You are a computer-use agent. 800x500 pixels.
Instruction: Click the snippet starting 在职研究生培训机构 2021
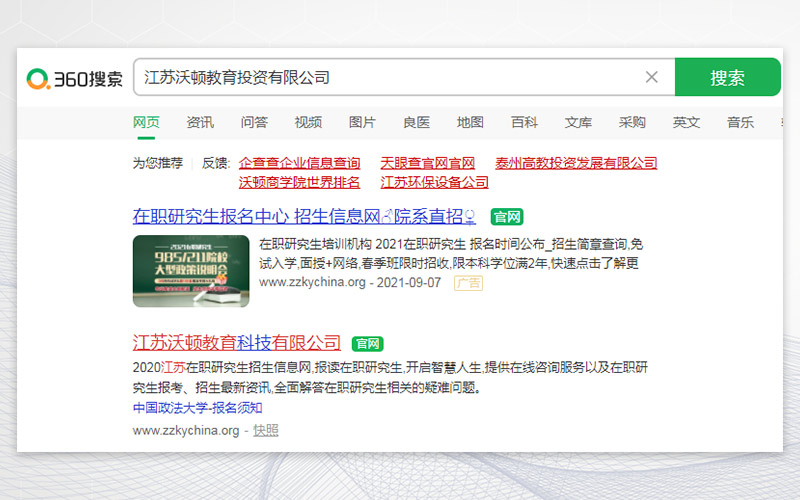pos(451,254)
